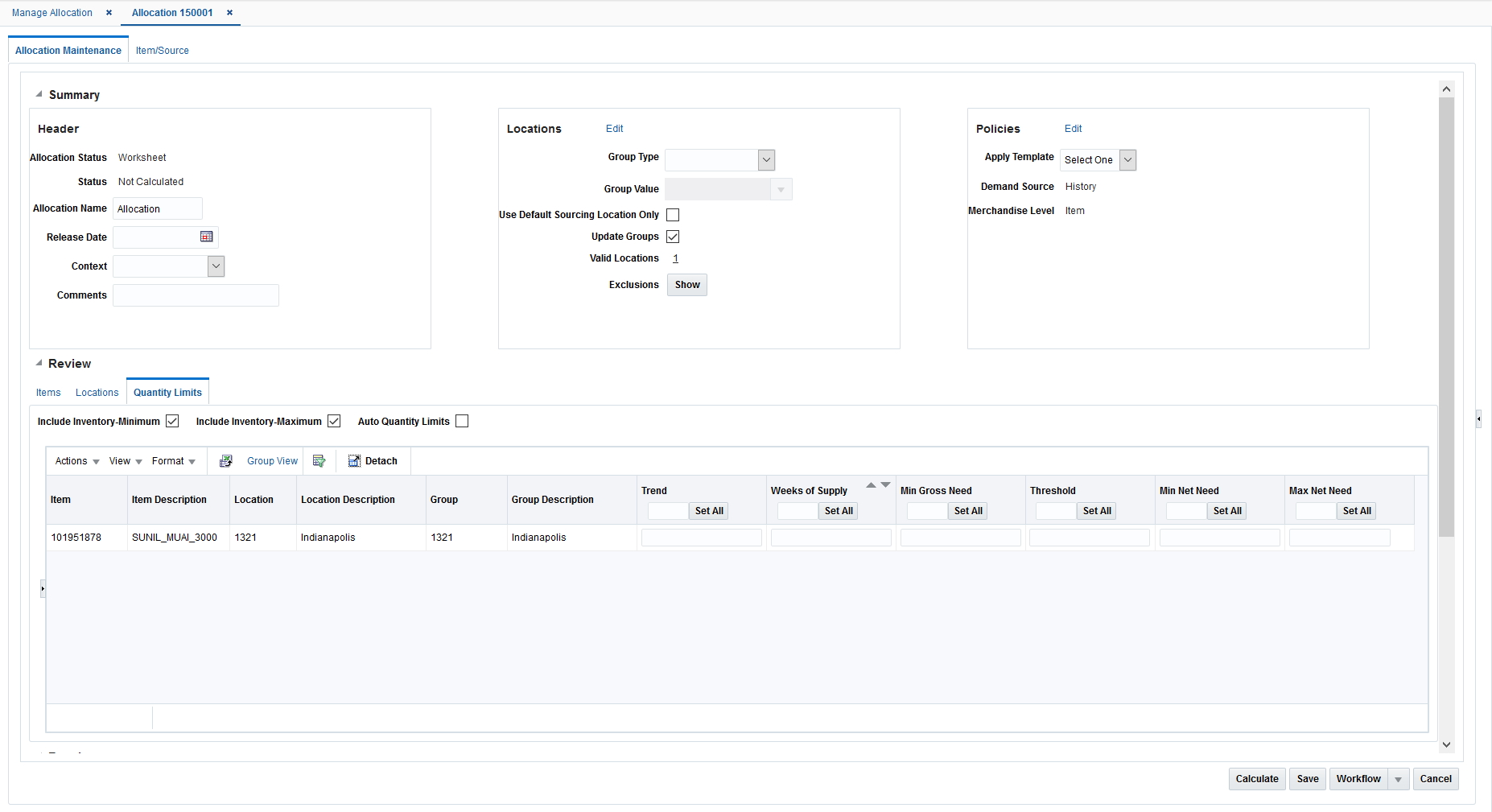This screenshot has height=812, width=1492.
Task: Sort Weeks of Supply ascending
Action: coord(871,484)
